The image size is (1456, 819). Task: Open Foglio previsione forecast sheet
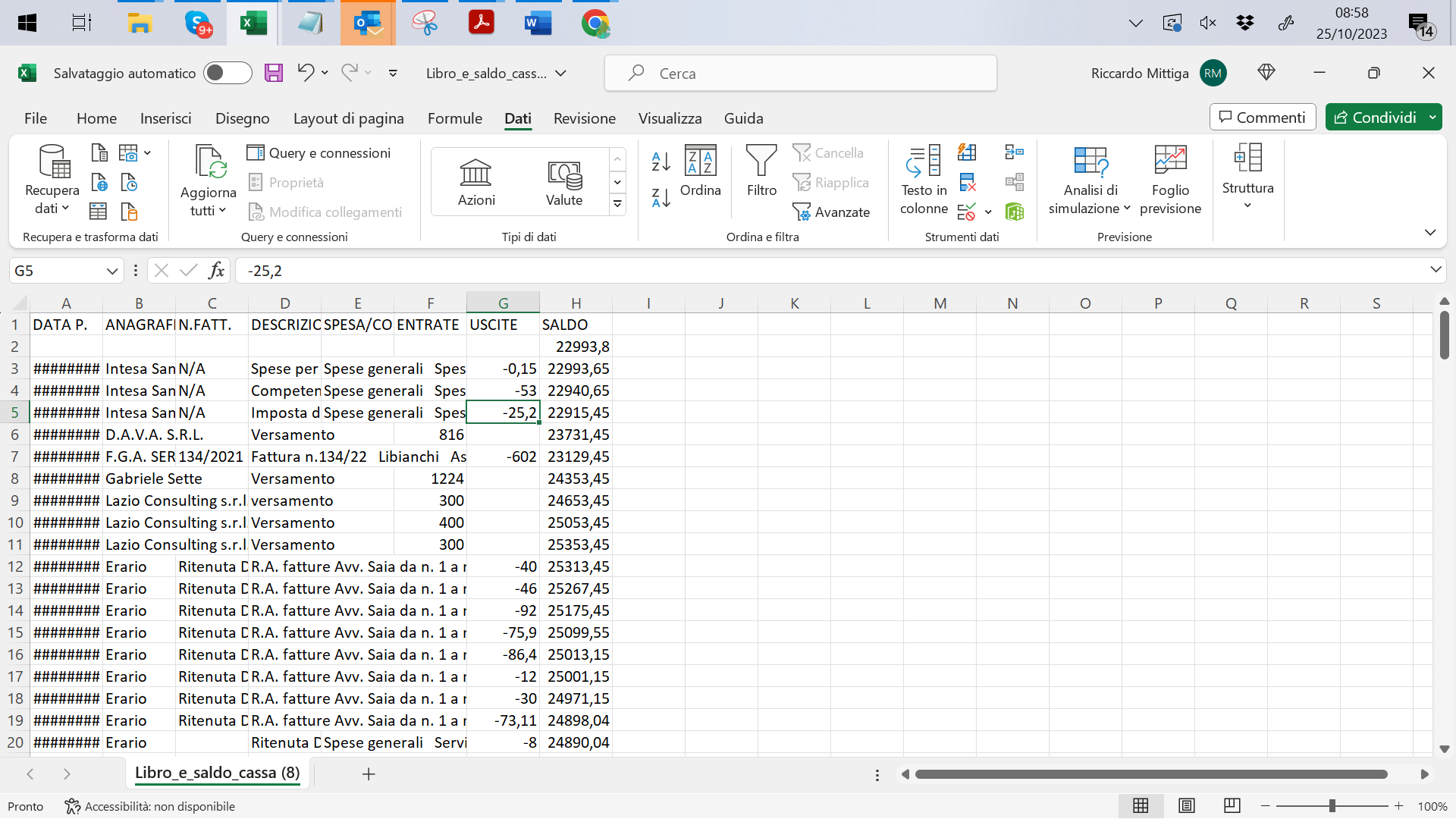(x=1170, y=180)
